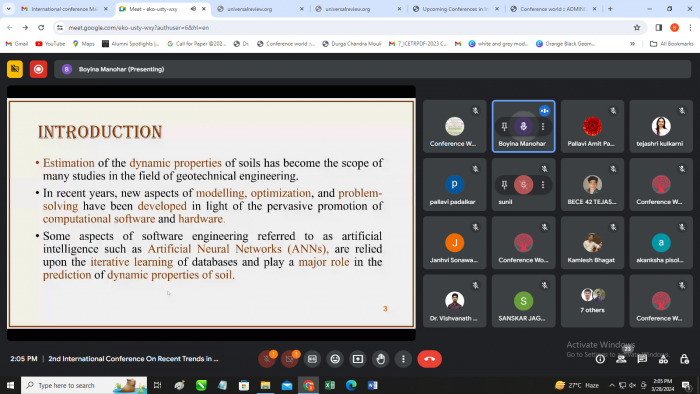Open host controls lock icon
Image resolution: width=700 pixels, height=394 pixels.
coord(684,359)
